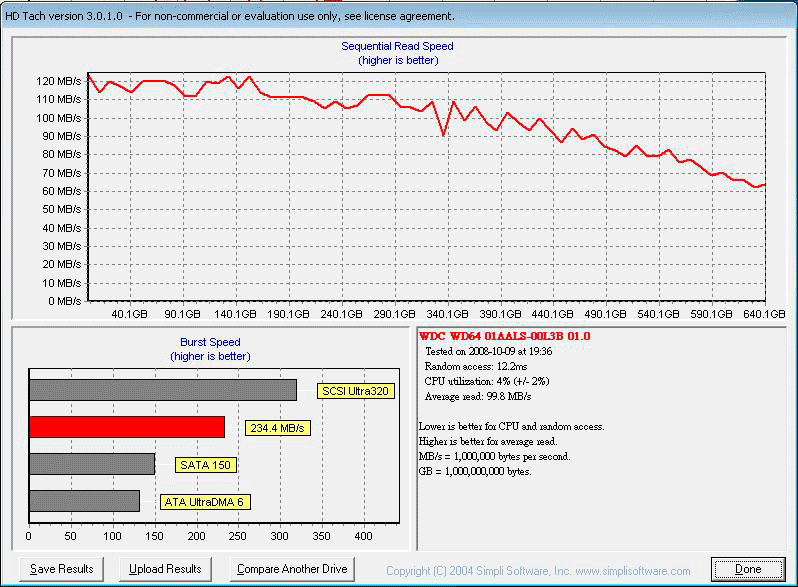Screen dimensions: 798x587
Task: Click the ATA UltraDMA 6 label
Action: [205, 502]
